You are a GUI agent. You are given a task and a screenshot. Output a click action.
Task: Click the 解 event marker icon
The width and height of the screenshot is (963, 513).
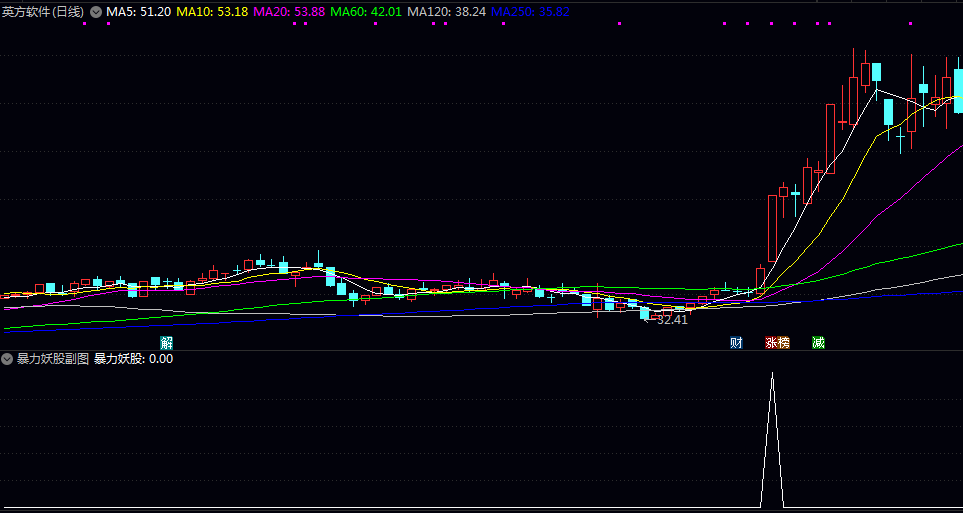click(167, 343)
